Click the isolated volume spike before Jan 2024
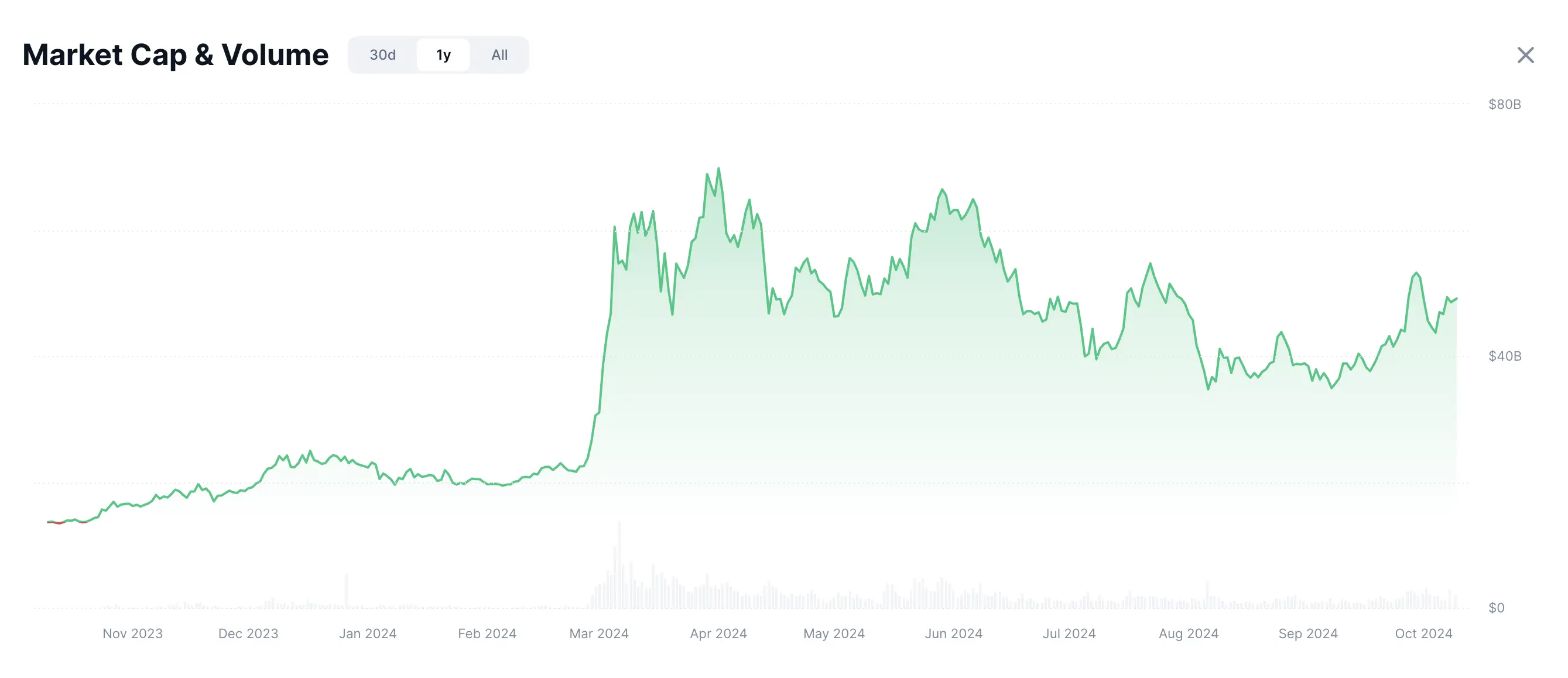1568x678 pixels. click(347, 590)
